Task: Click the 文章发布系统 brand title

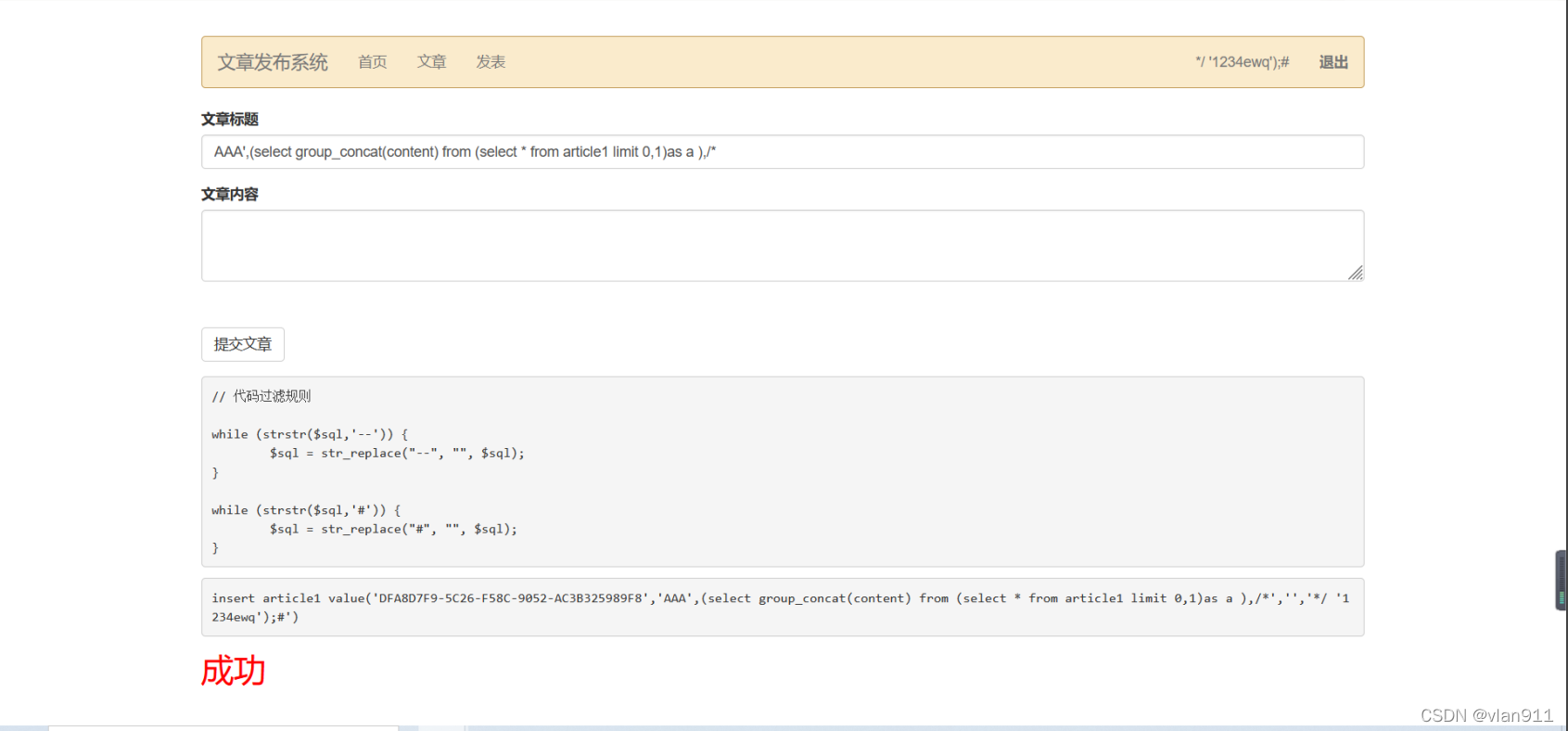Action: coord(273,62)
